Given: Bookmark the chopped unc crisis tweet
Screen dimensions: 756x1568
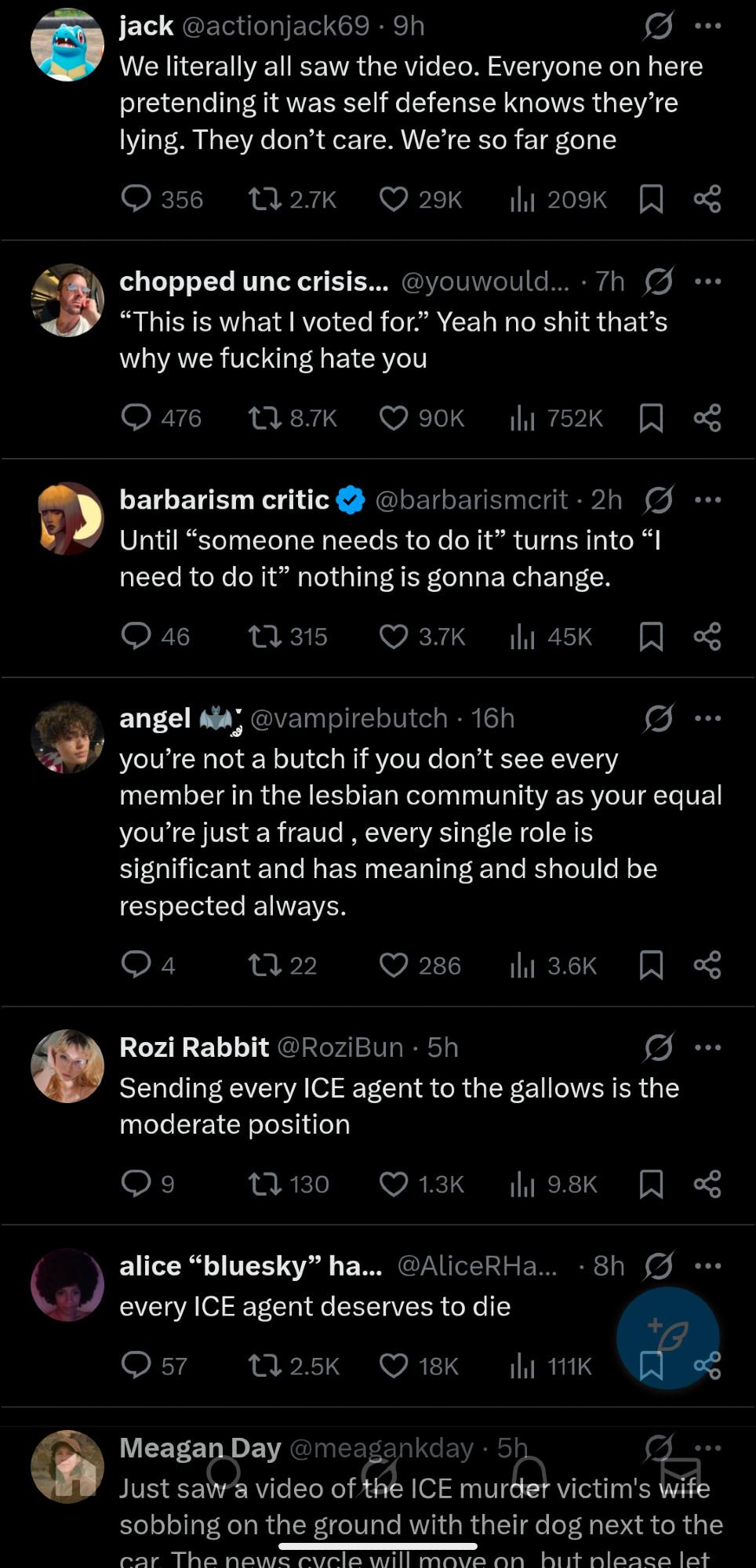Looking at the screenshot, I should [651, 418].
